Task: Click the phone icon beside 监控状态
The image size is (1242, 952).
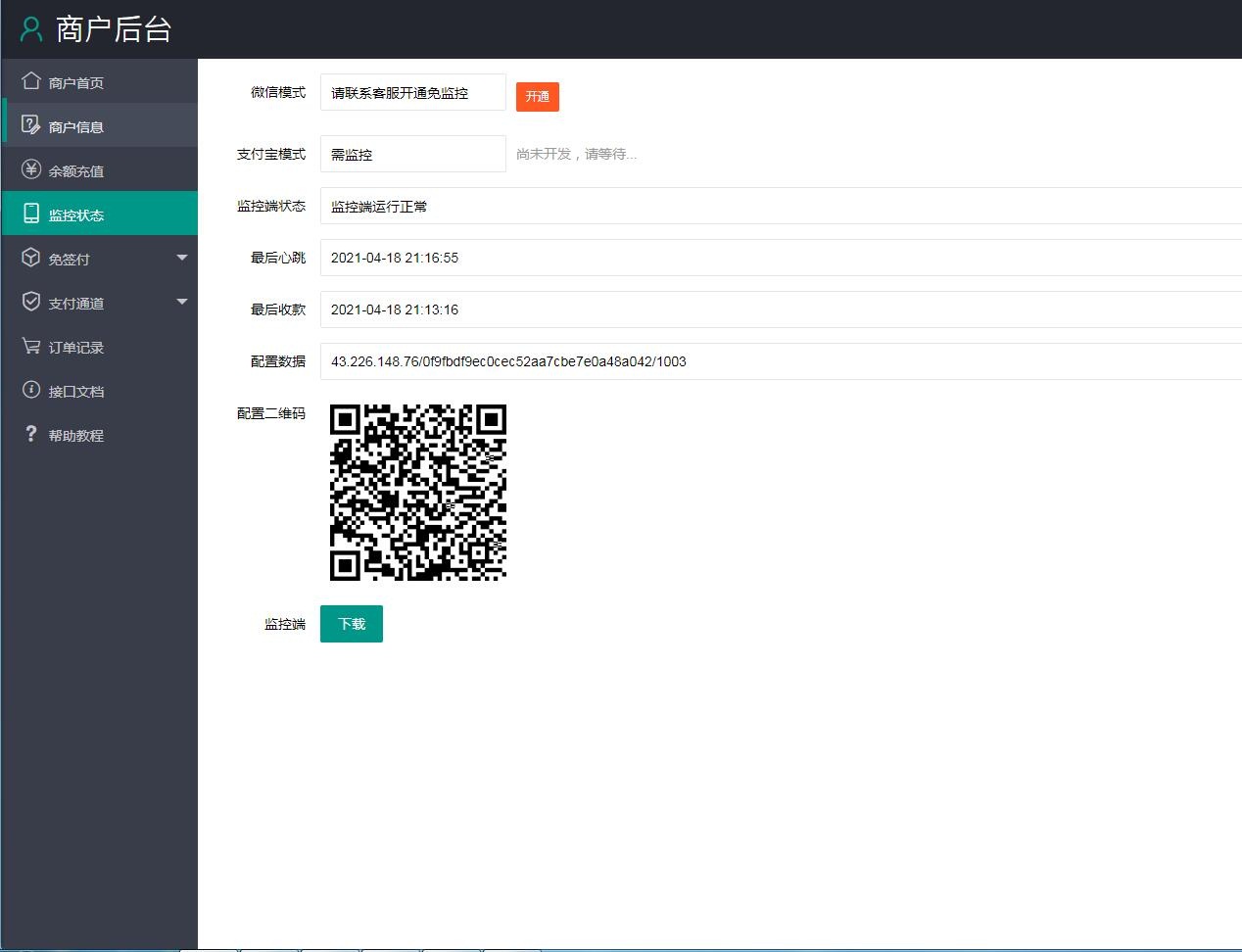Action: (x=31, y=213)
